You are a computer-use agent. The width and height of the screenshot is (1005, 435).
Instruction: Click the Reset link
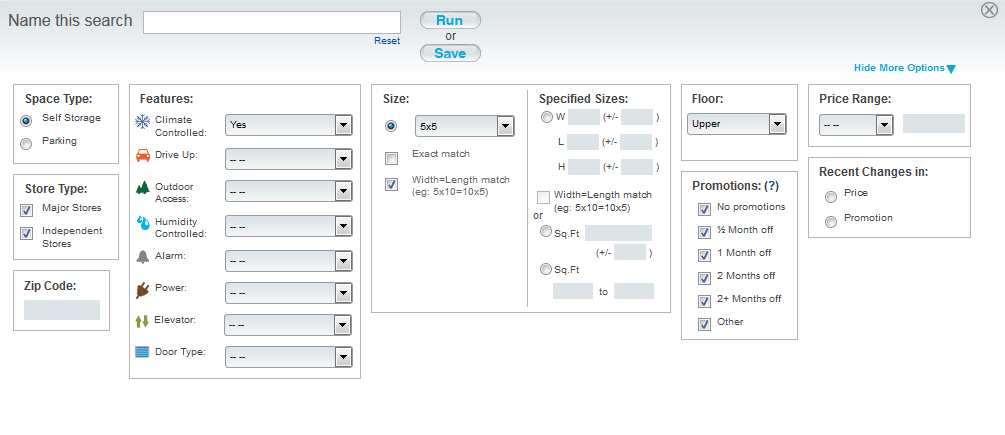(x=387, y=41)
